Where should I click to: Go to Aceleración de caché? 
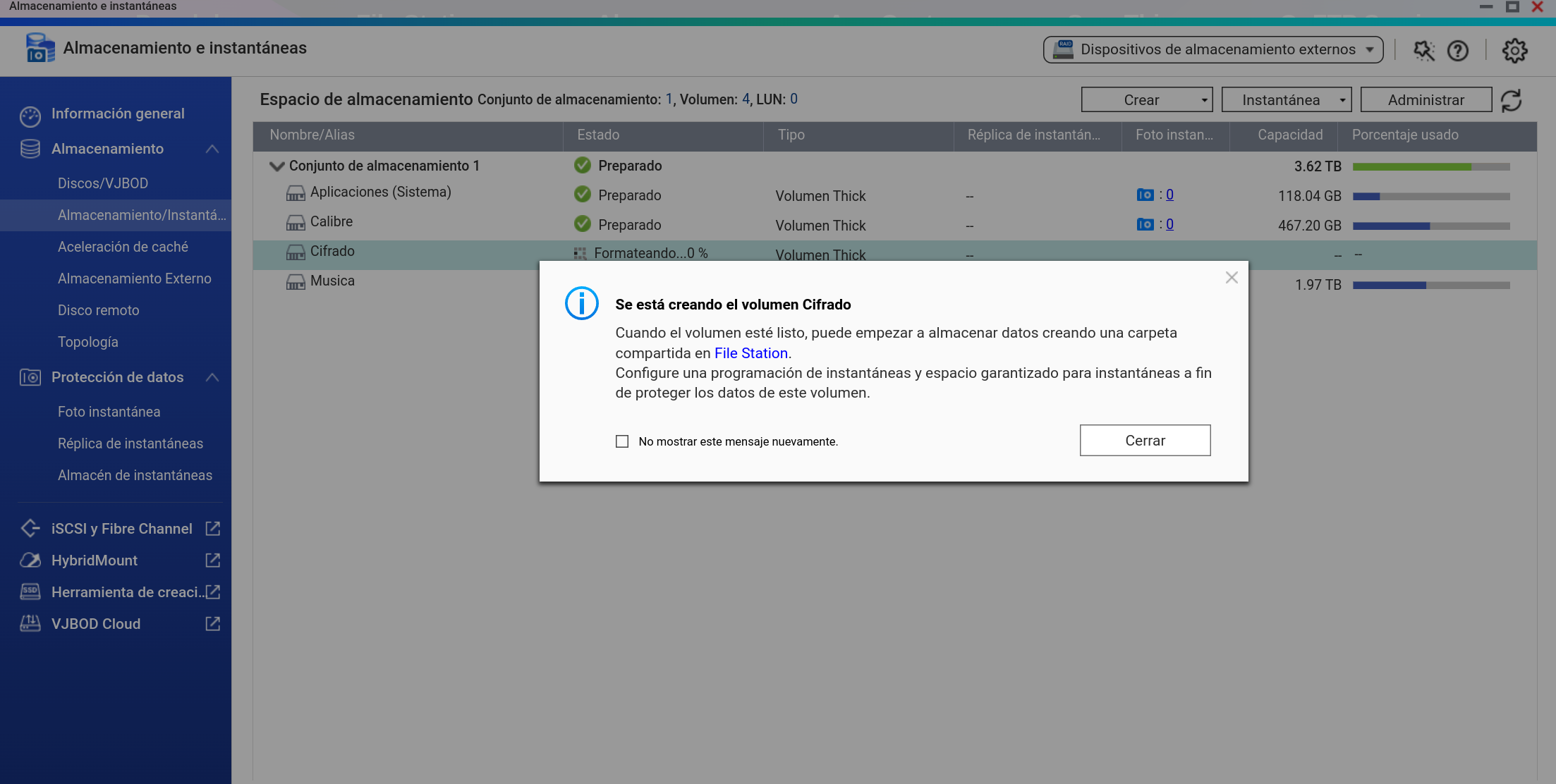[x=123, y=247]
